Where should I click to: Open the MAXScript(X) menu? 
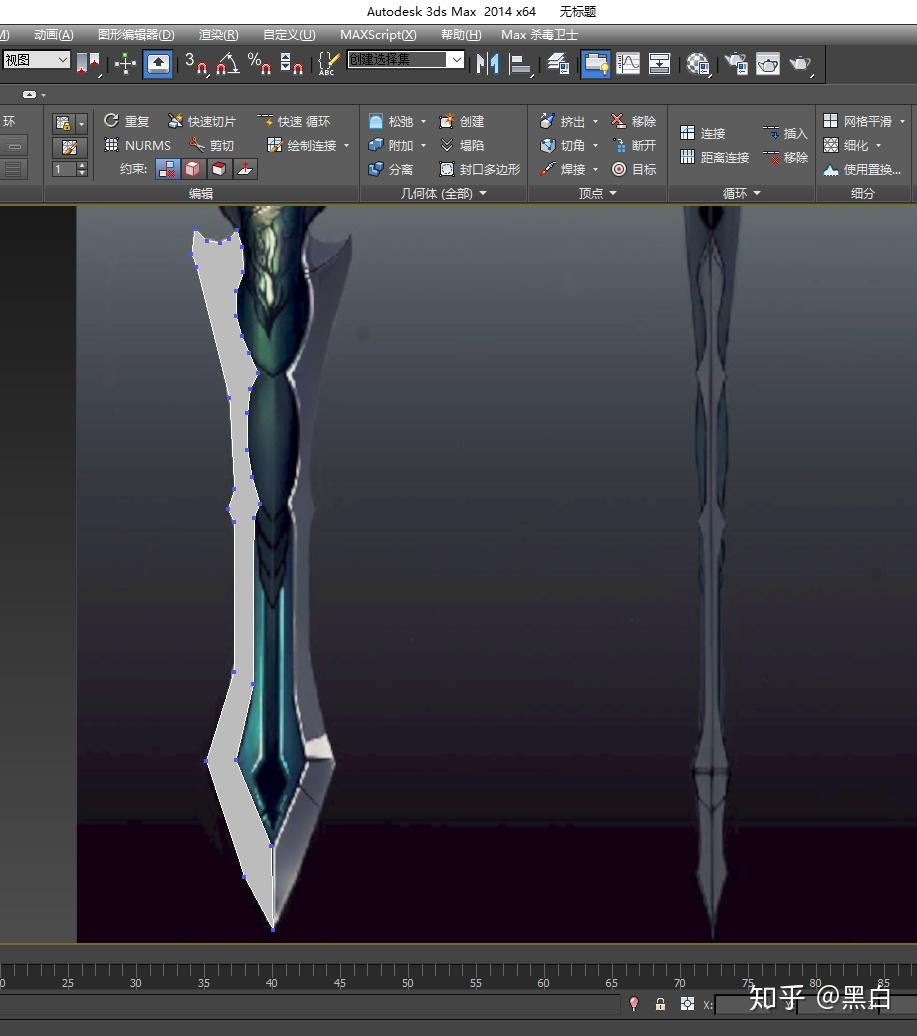coord(379,34)
